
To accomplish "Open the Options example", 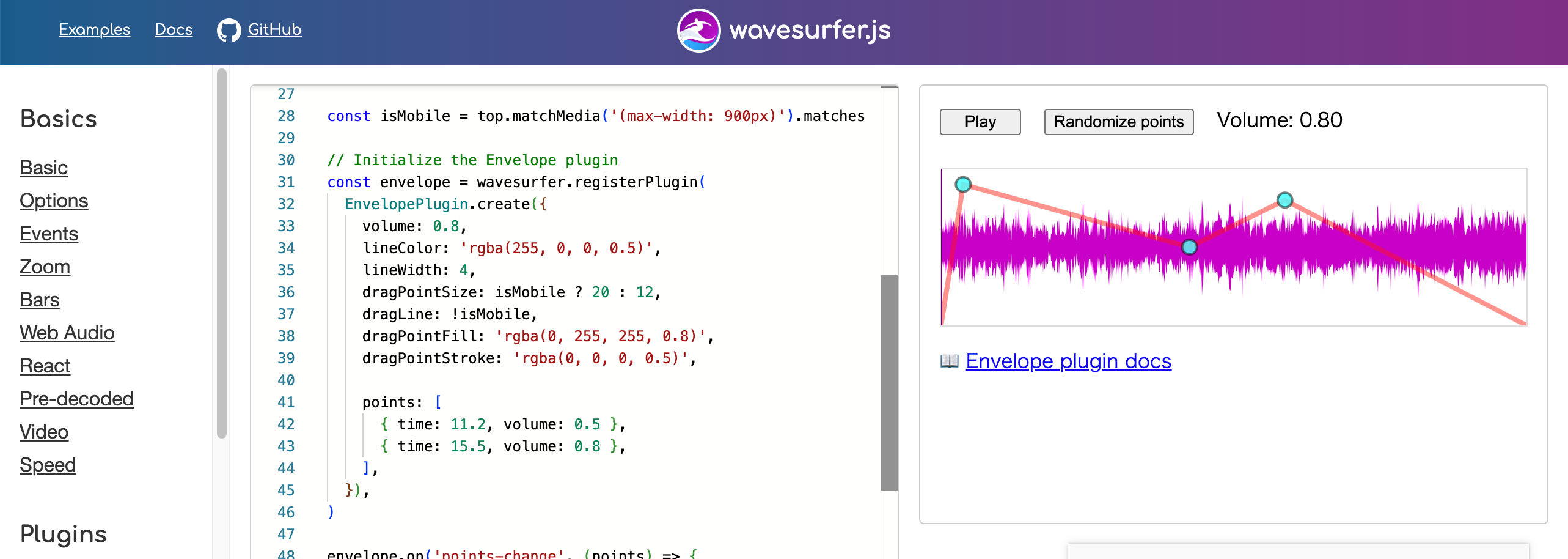I will pyautogui.click(x=54, y=201).
